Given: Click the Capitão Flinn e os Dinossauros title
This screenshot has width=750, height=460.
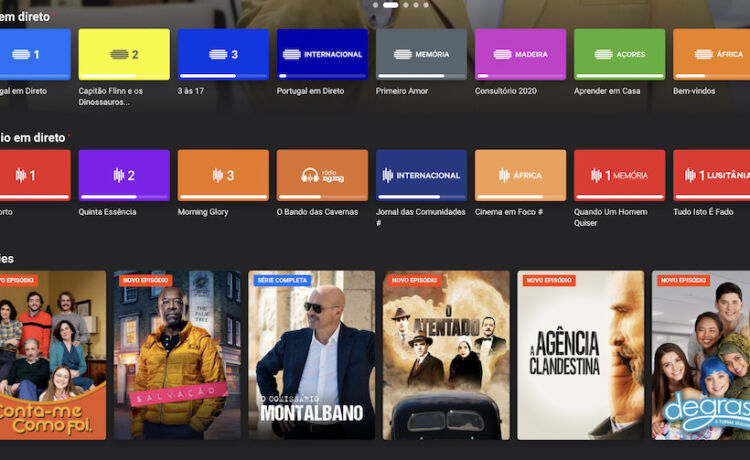Looking at the screenshot, I should click(x=111, y=96).
